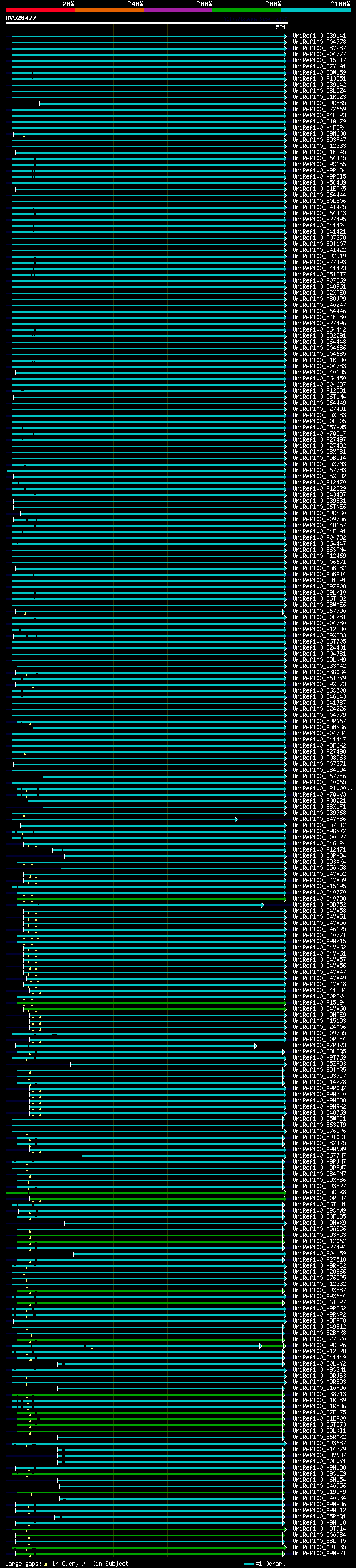The width and height of the screenshot is (356, 1568).
Task: Select hit UniRef100_P08221
Action: pos(319,800)
